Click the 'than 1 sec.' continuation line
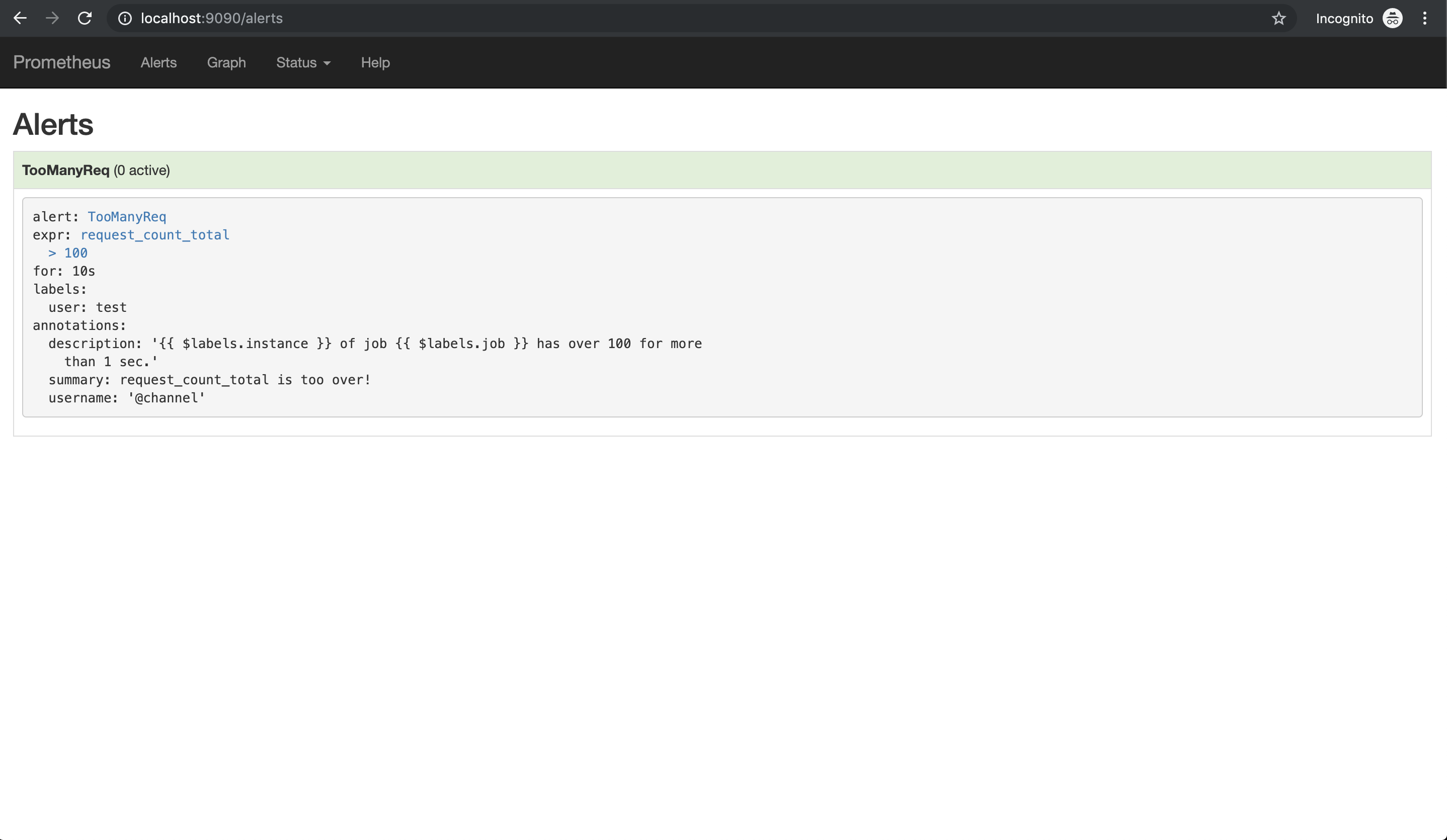The height and width of the screenshot is (840, 1447). click(111, 361)
